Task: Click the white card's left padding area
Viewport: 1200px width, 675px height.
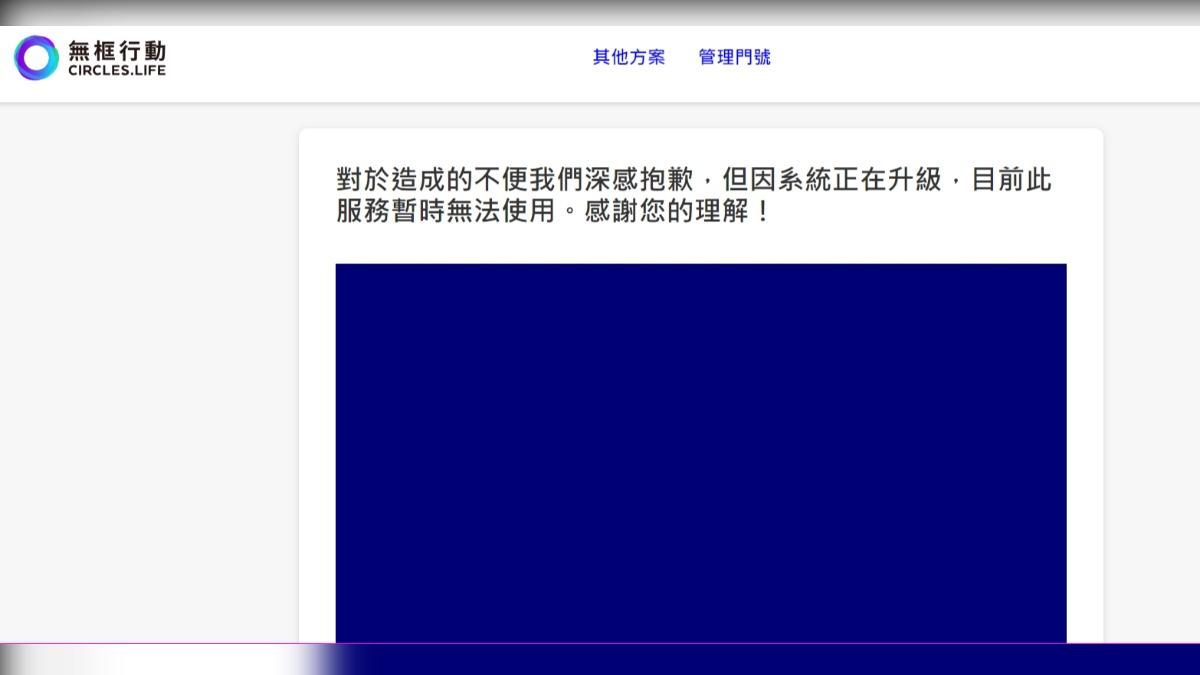Action: tap(317, 400)
